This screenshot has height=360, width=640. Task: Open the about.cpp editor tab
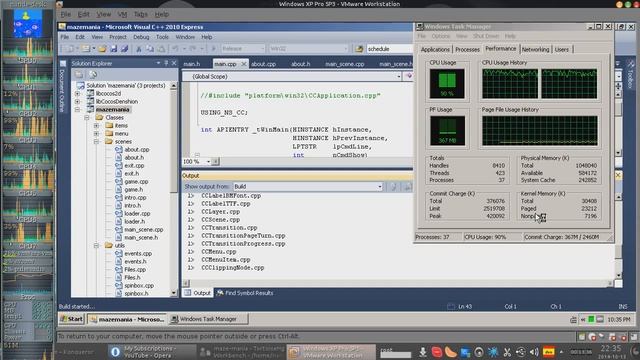263,64
